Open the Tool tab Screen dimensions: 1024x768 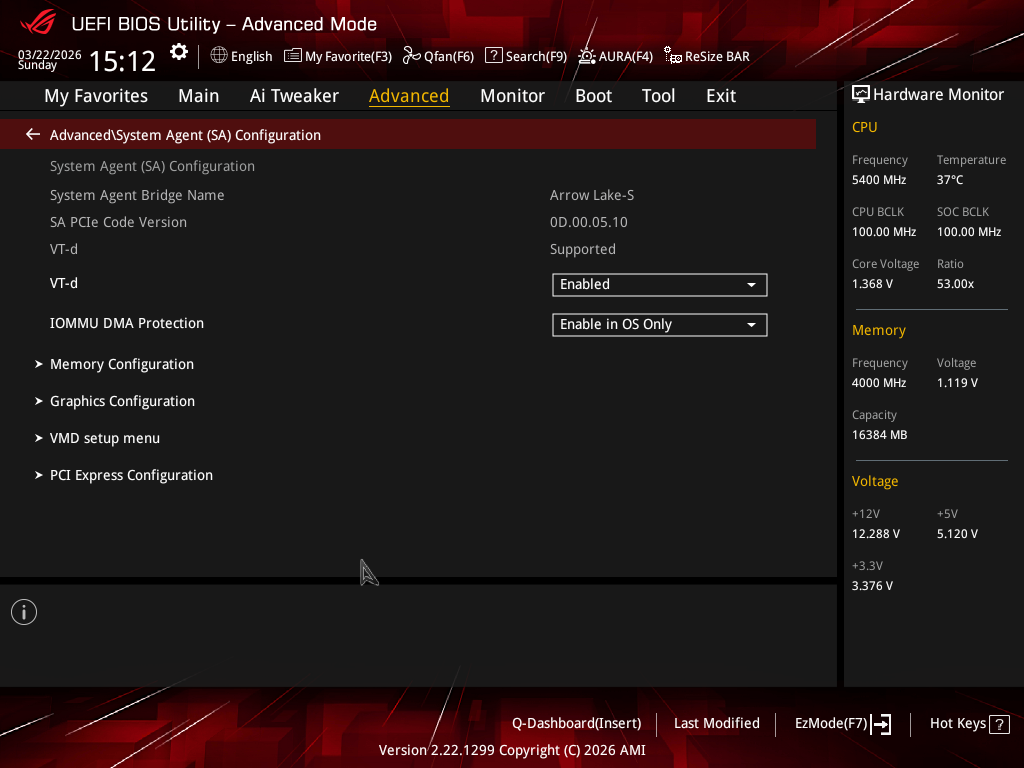(x=658, y=96)
